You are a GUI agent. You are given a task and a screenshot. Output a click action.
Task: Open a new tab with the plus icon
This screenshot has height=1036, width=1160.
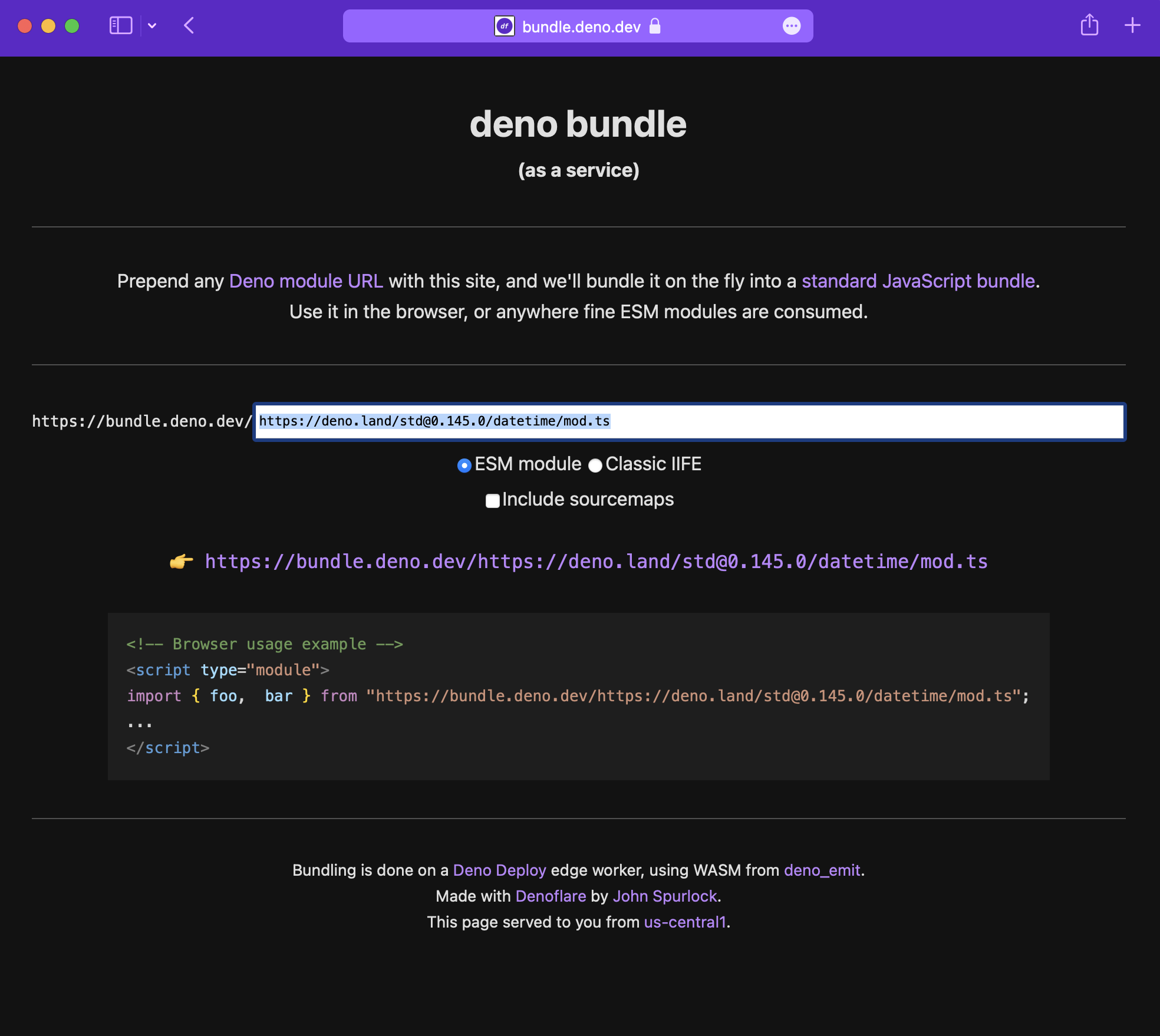pos(1133,25)
